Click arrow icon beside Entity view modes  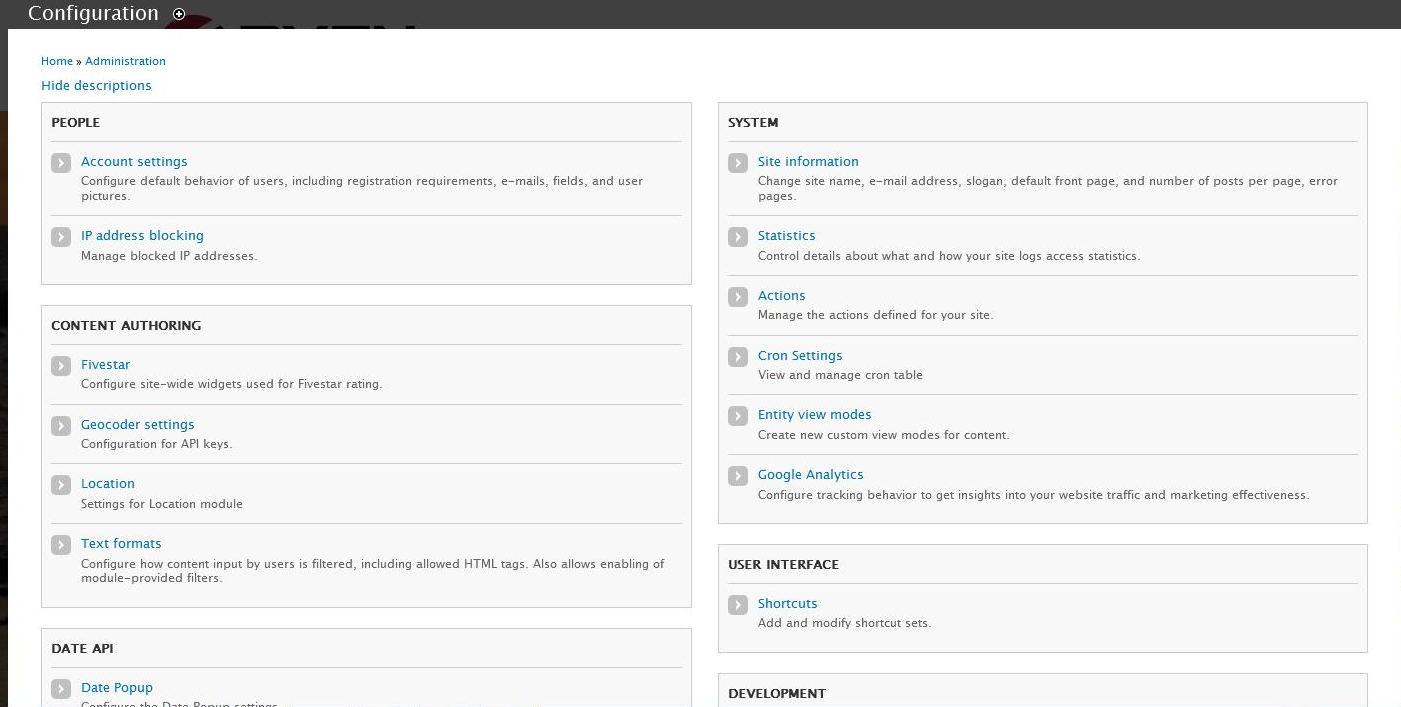[x=738, y=416]
